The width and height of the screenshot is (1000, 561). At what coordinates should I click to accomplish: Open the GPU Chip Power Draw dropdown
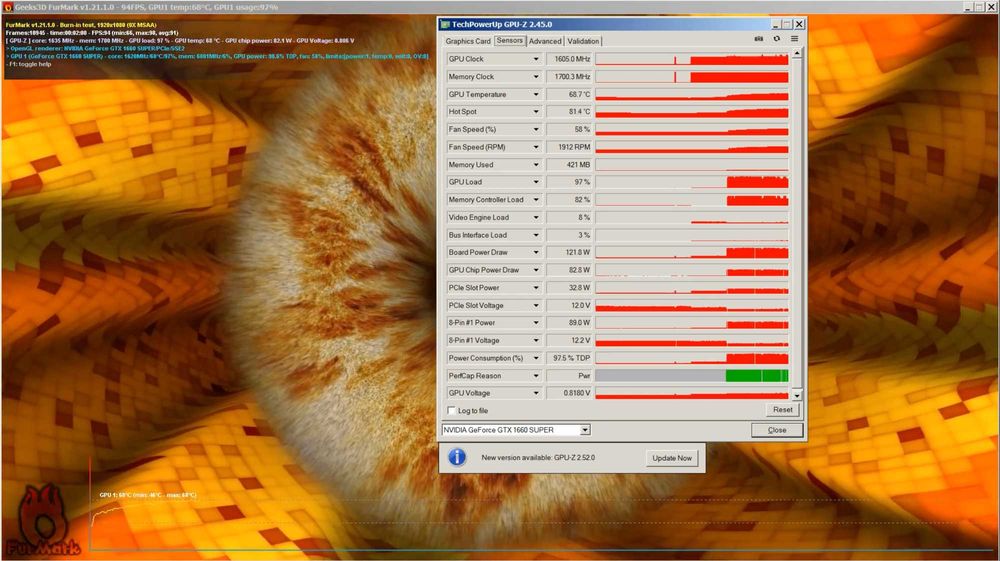point(536,270)
